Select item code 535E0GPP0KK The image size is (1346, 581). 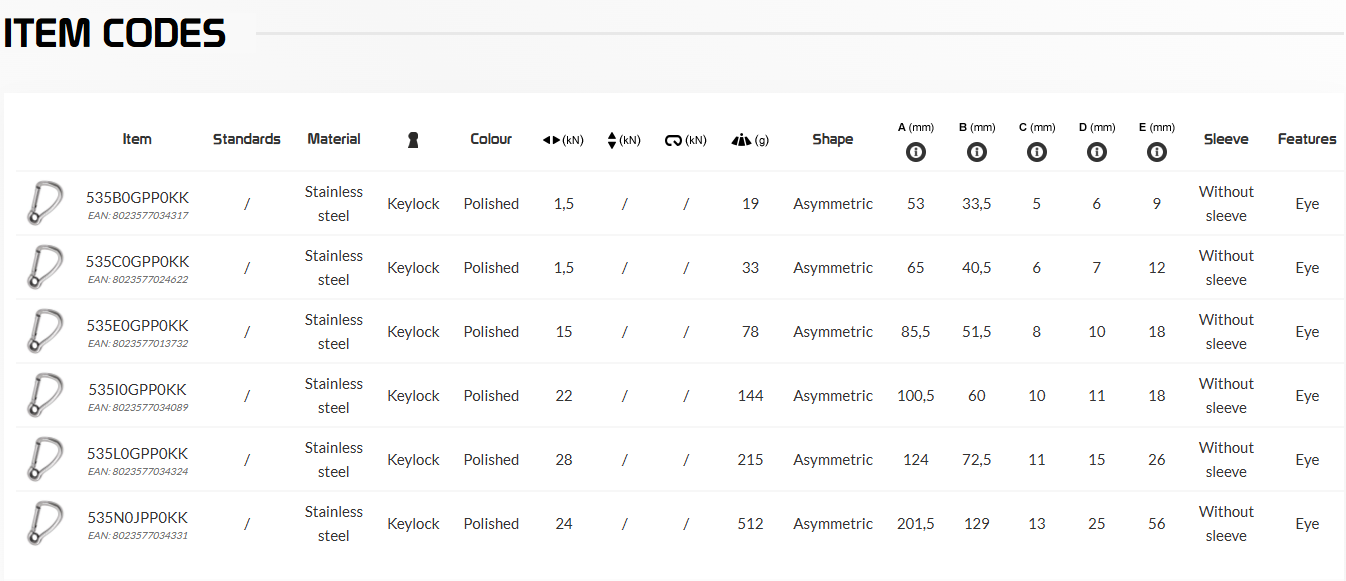coord(137,326)
